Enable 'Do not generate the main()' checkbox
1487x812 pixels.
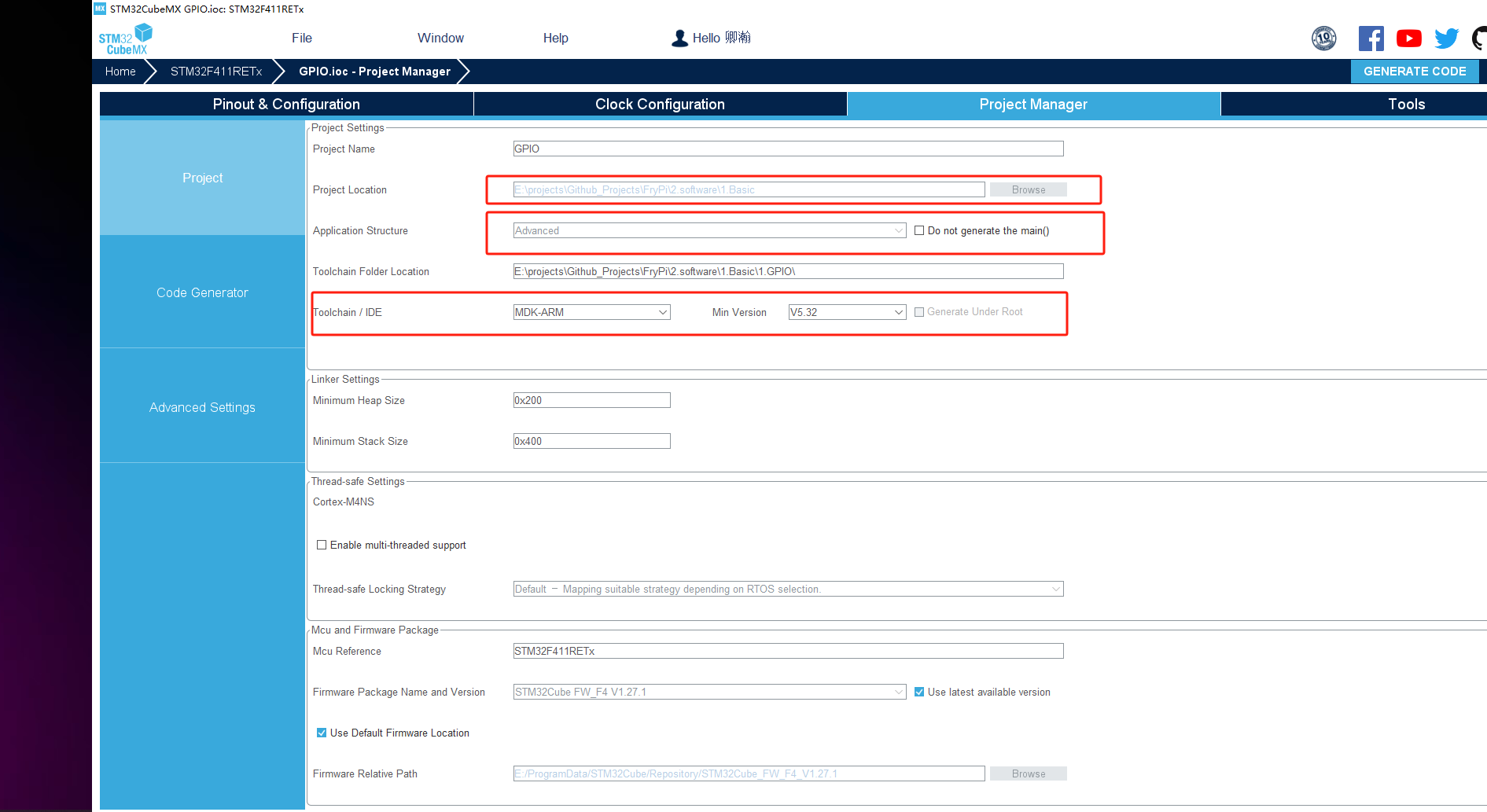[x=919, y=230]
